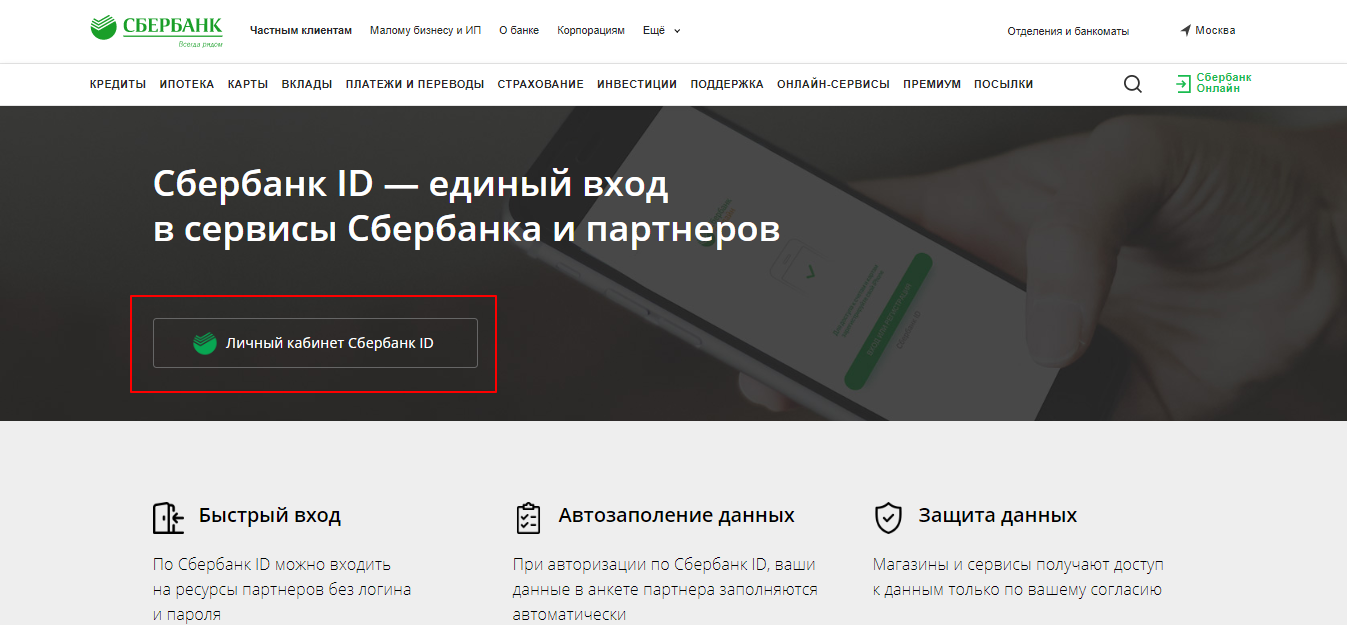Screen dimensions: 1347x625
Task: Select the Малому бизнесу и ИП tab
Action: (425, 30)
